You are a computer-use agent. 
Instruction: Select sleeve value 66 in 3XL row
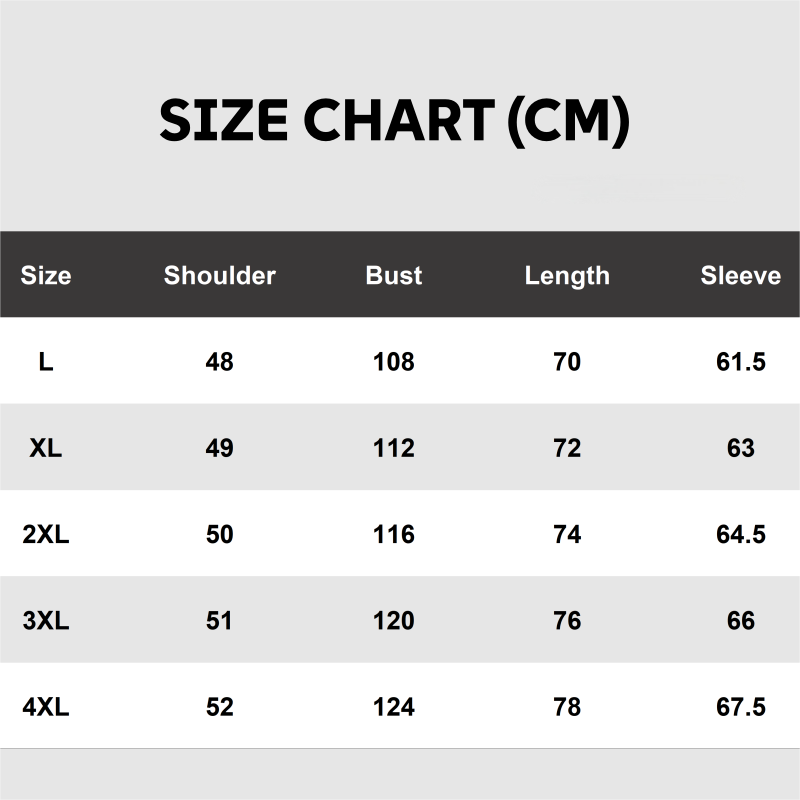[x=740, y=621]
